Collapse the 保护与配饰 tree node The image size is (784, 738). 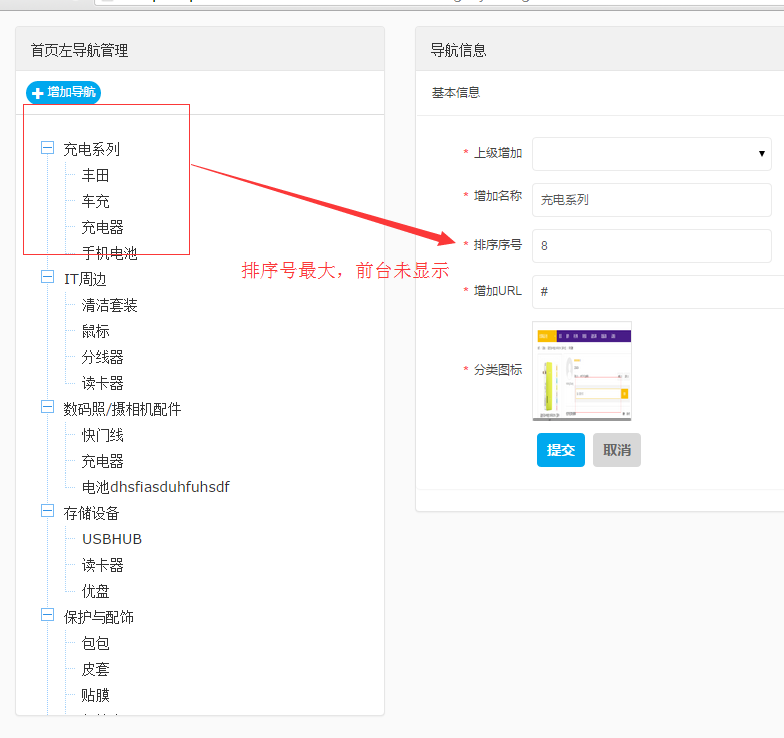point(47,616)
